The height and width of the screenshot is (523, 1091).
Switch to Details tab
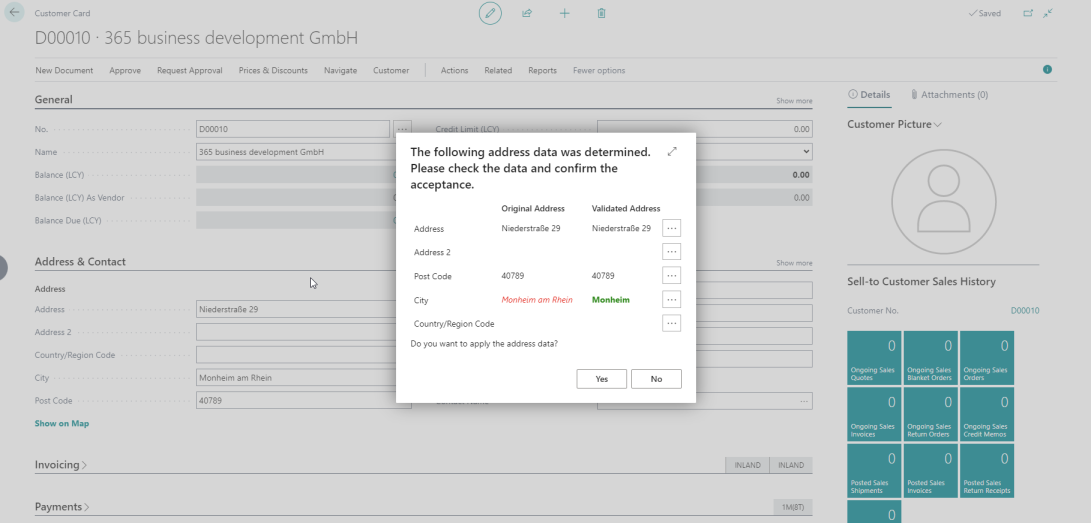[x=869, y=95]
